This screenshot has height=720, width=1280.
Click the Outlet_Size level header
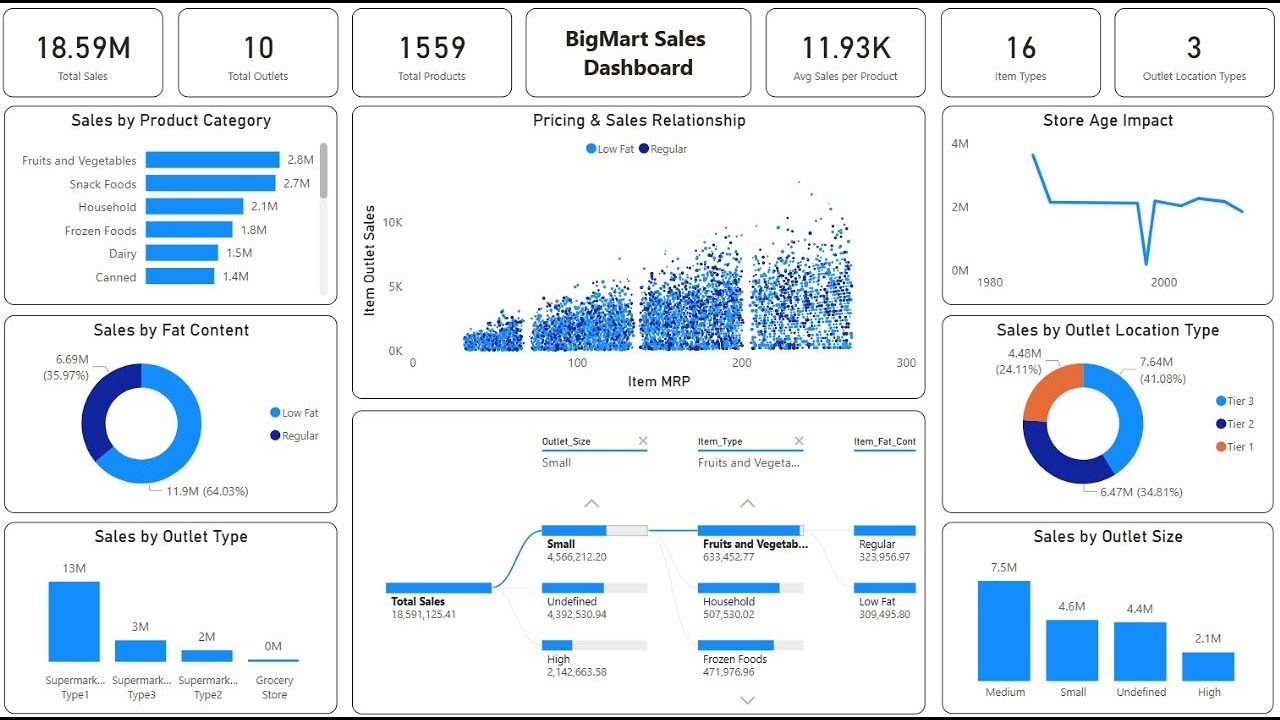[566, 441]
